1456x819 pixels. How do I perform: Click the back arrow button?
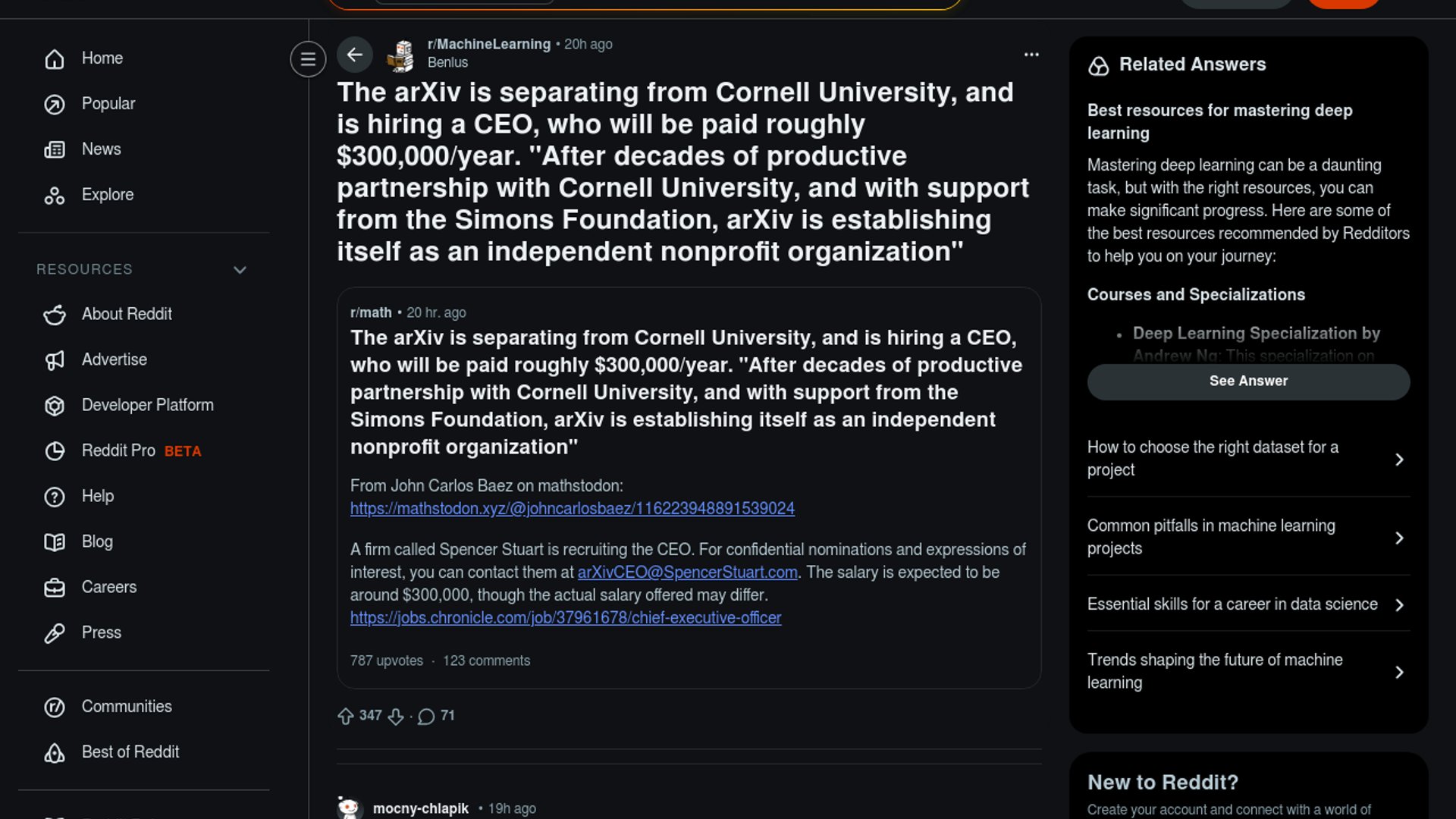(x=354, y=55)
